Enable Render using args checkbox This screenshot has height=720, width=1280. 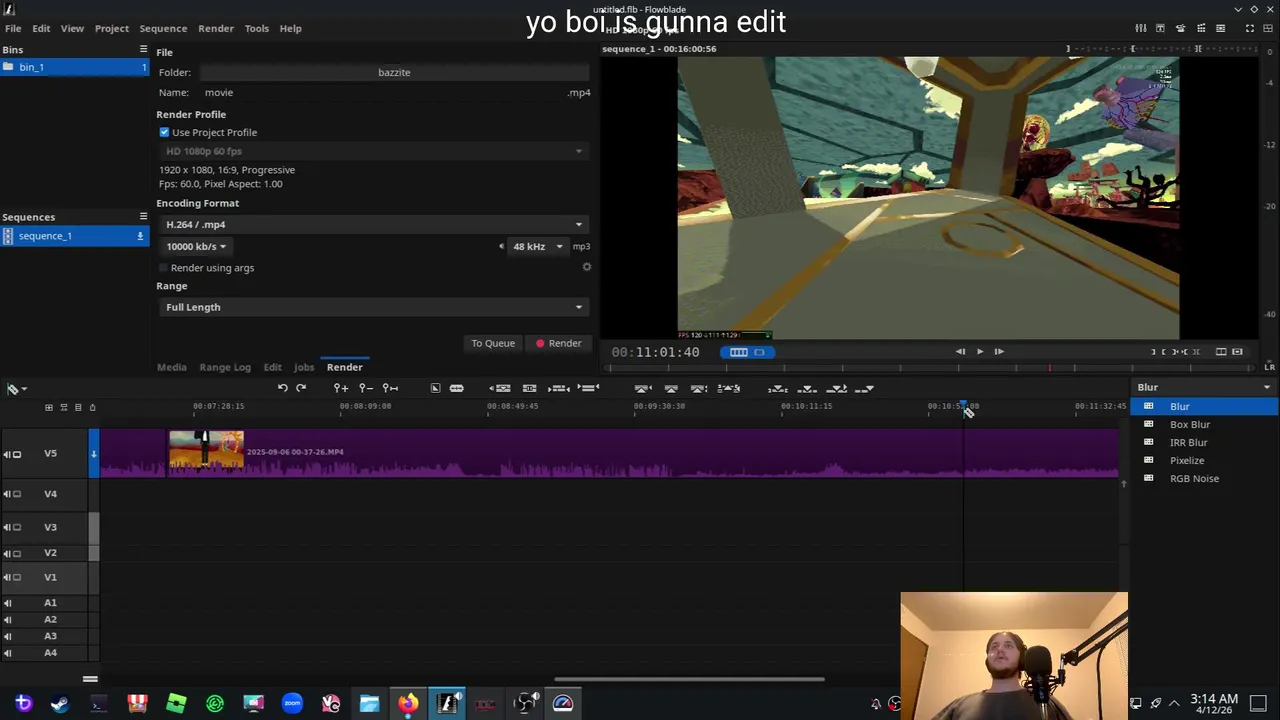pos(164,268)
